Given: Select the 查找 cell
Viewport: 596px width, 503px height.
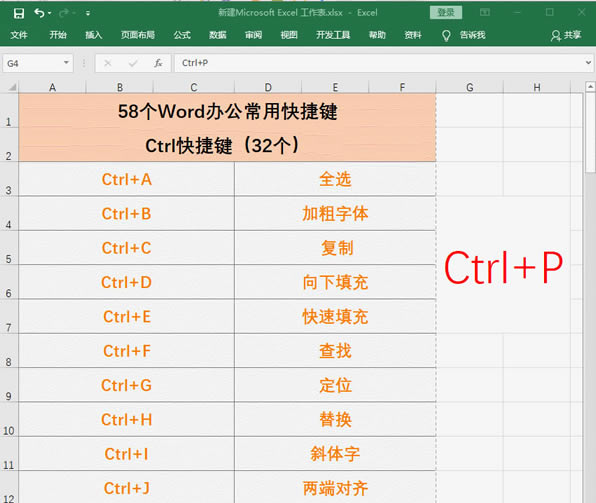Looking at the screenshot, I should pos(335,351).
